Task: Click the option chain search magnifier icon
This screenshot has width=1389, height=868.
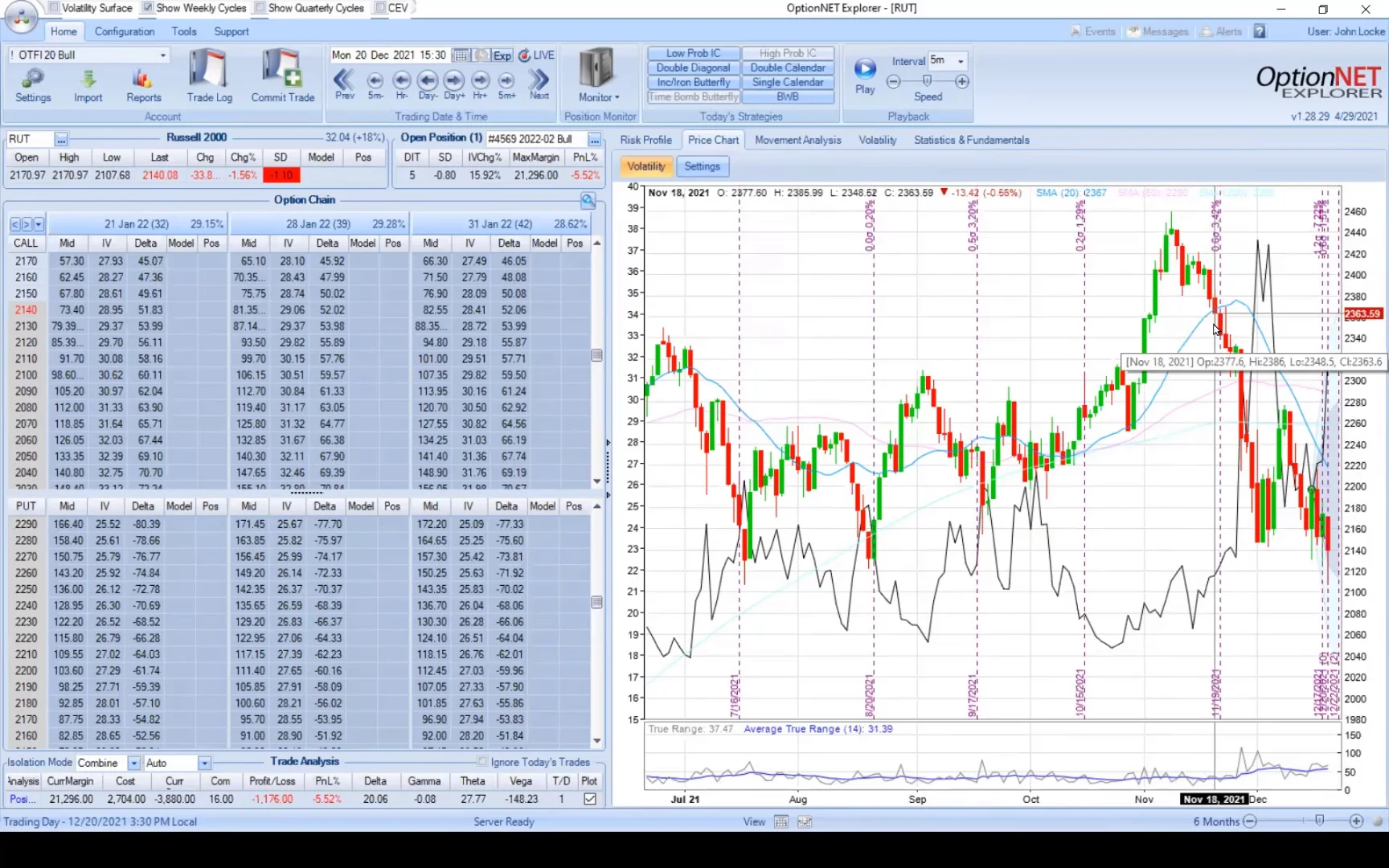Action: (588, 200)
